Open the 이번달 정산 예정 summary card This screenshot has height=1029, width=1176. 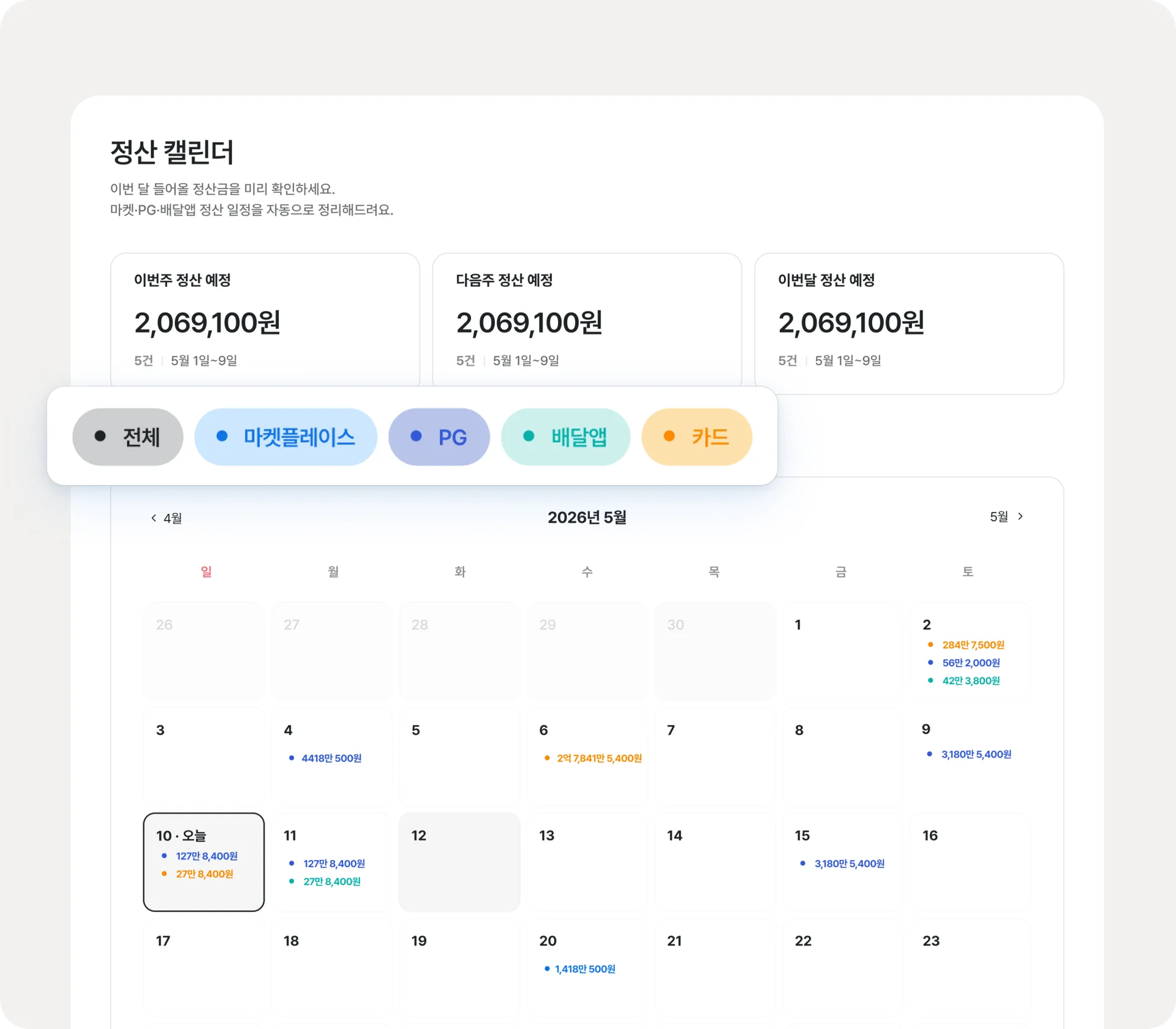909,323
